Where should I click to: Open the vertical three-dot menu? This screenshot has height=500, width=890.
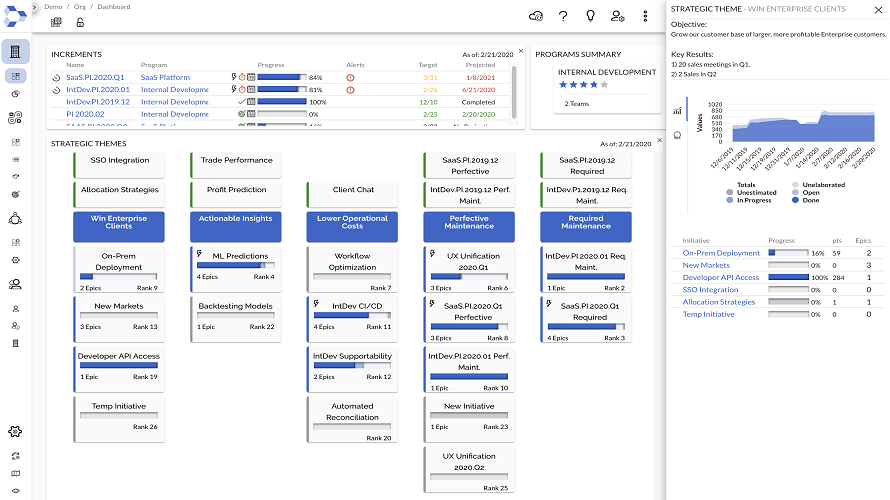(x=645, y=16)
